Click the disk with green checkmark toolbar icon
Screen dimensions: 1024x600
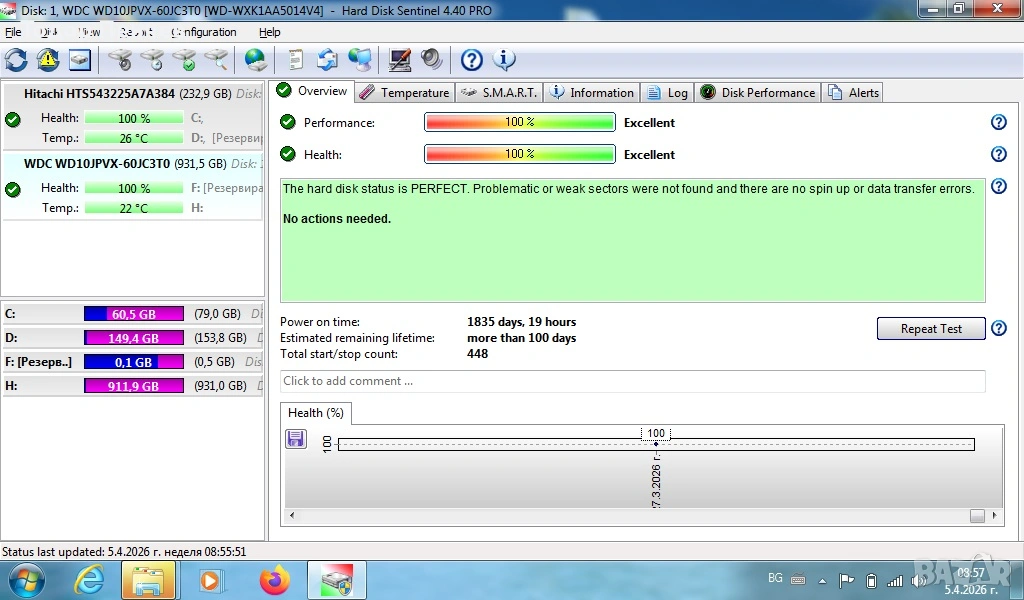(184, 60)
